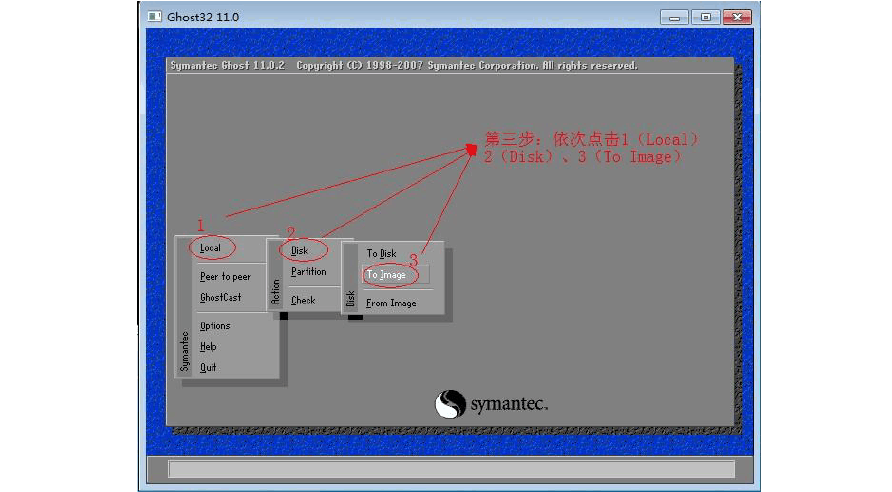
Task: Click the Help menu entry
Action: click(208, 346)
